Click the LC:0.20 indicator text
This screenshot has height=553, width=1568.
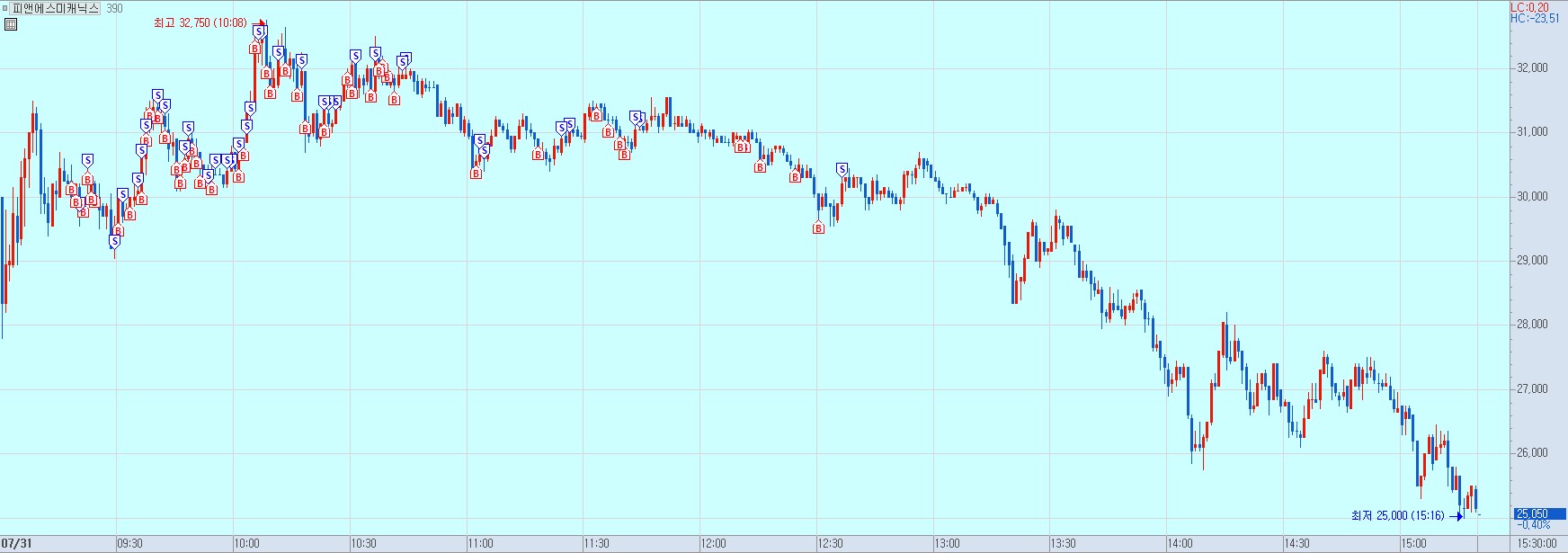point(1529,7)
